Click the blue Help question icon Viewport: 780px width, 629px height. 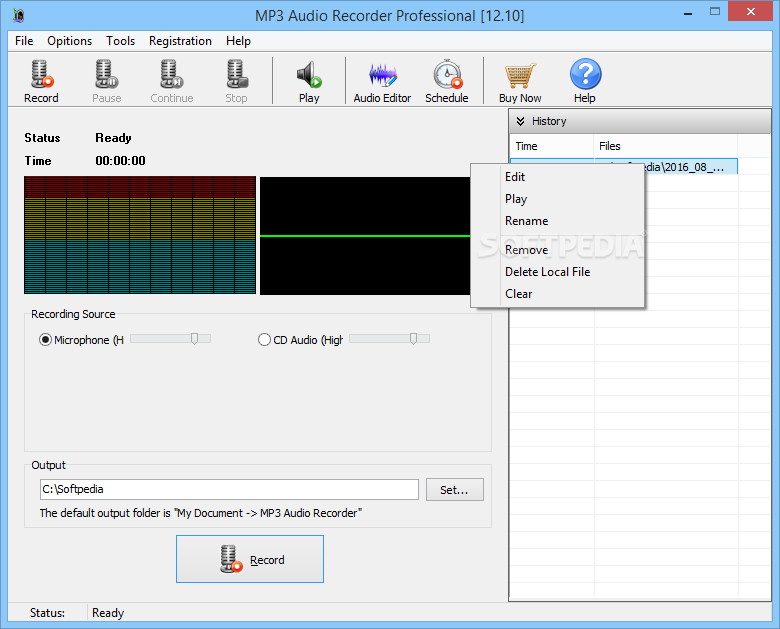585,81
